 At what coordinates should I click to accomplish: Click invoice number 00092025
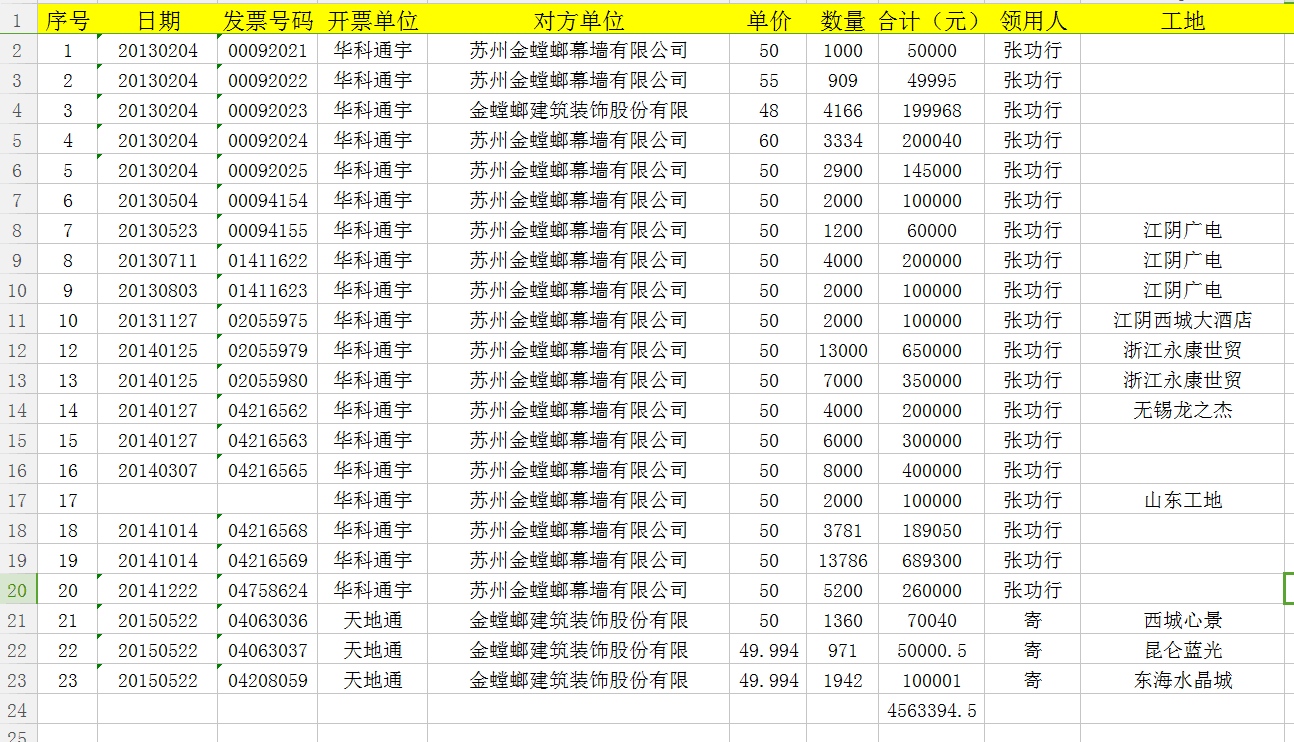click(x=268, y=170)
